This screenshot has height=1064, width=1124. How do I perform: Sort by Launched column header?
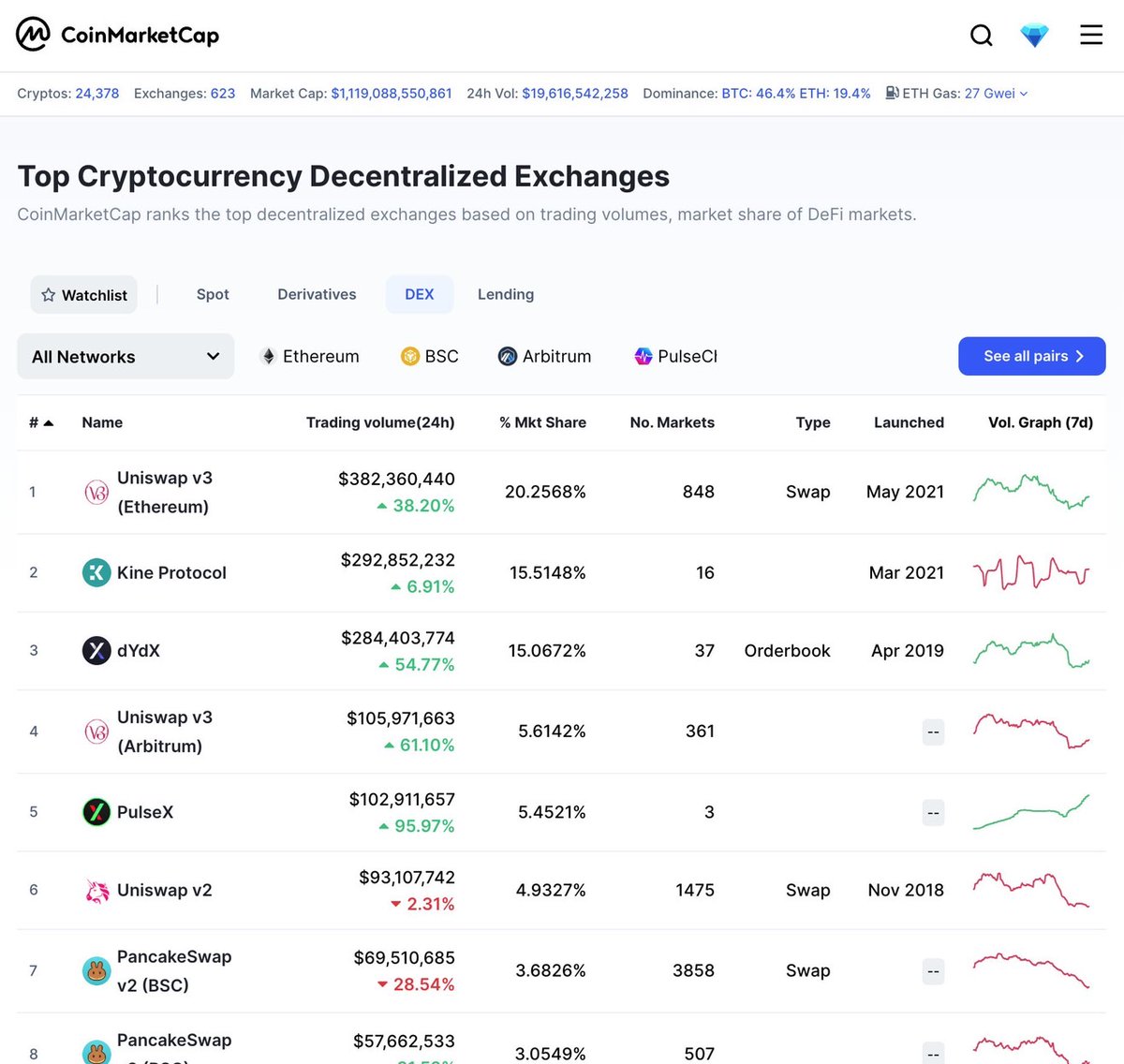909,422
